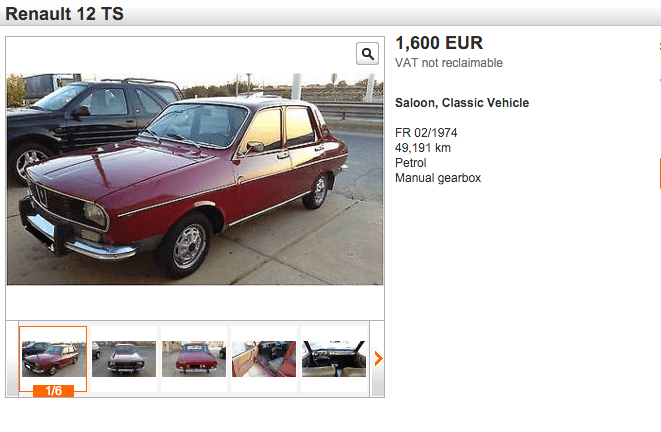
Task: Click the left gray previous-thumbnails strip
Action: (12, 359)
